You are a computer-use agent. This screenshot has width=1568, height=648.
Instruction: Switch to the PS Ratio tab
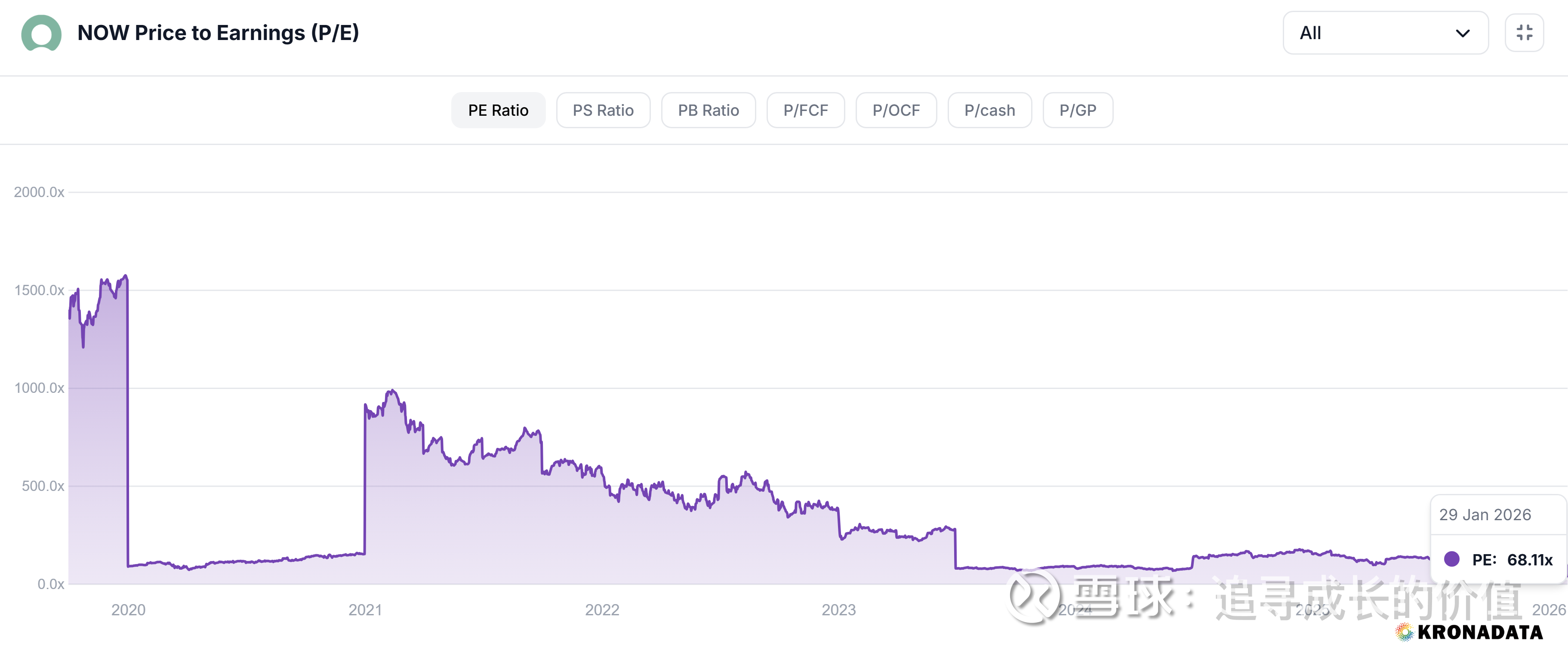click(x=603, y=110)
